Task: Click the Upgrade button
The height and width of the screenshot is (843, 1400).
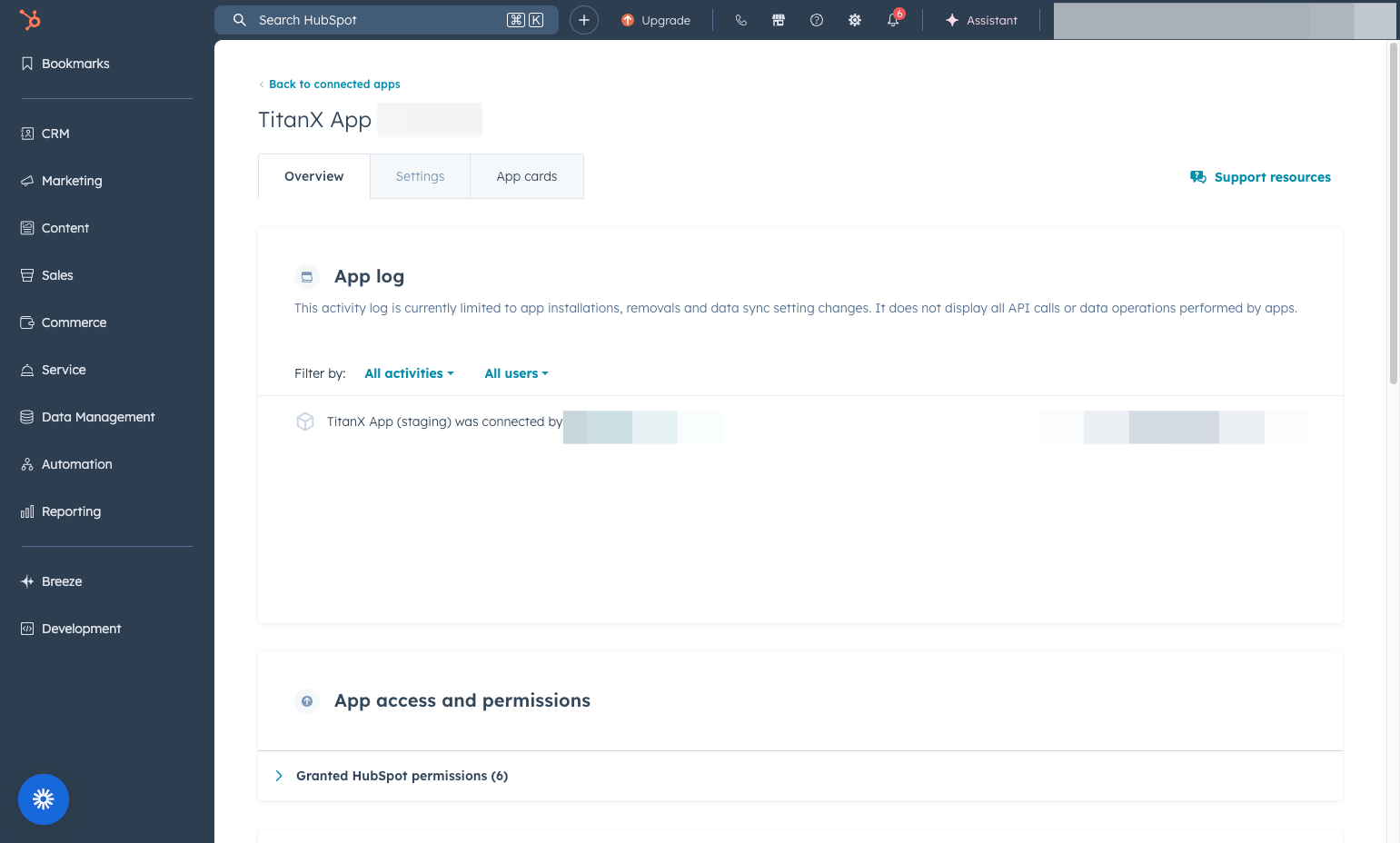Action: (656, 20)
